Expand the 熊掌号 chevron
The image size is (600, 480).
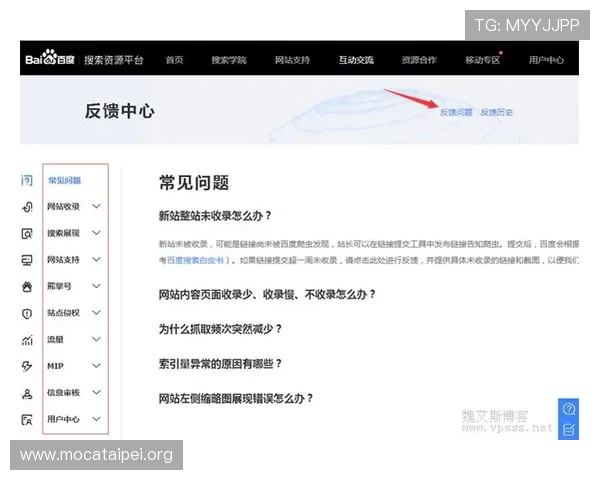point(96,286)
